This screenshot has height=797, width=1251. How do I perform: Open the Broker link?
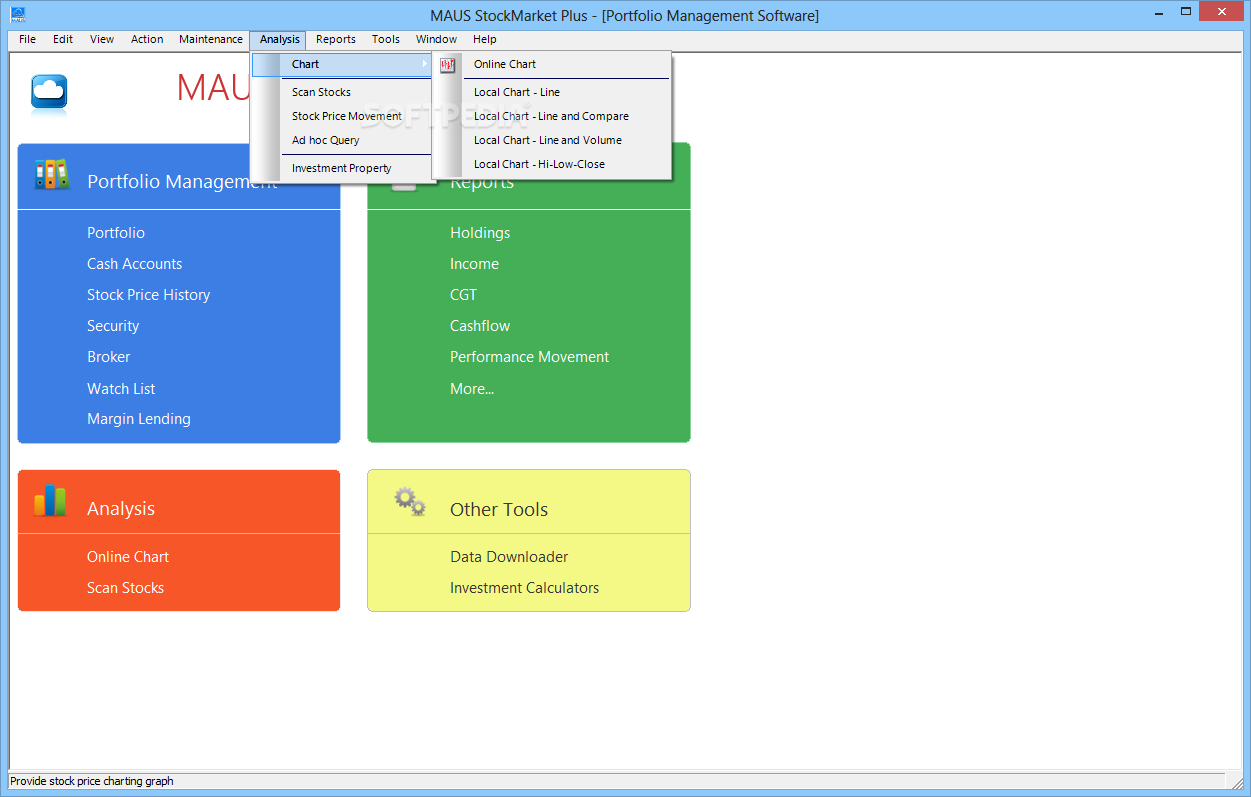[109, 357]
